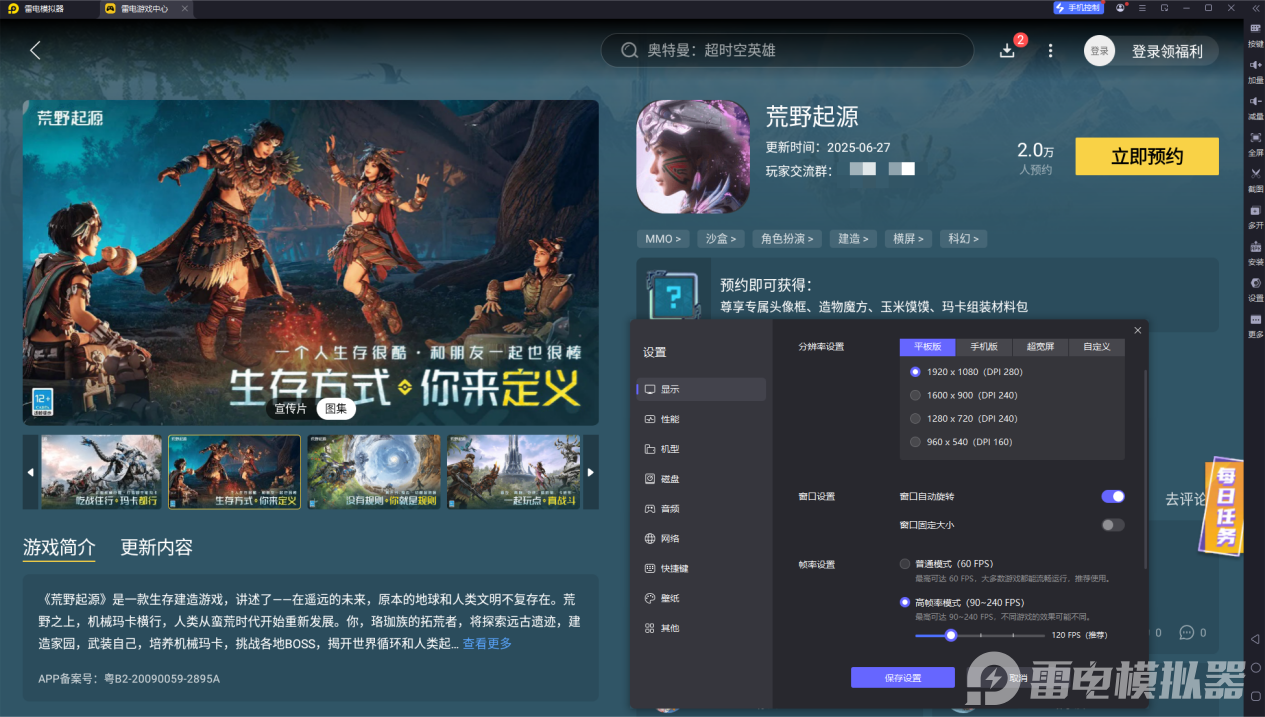Viewport: 1265px width, 717px height.
Task: Open 网络 settings section
Action: click(701, 539)
